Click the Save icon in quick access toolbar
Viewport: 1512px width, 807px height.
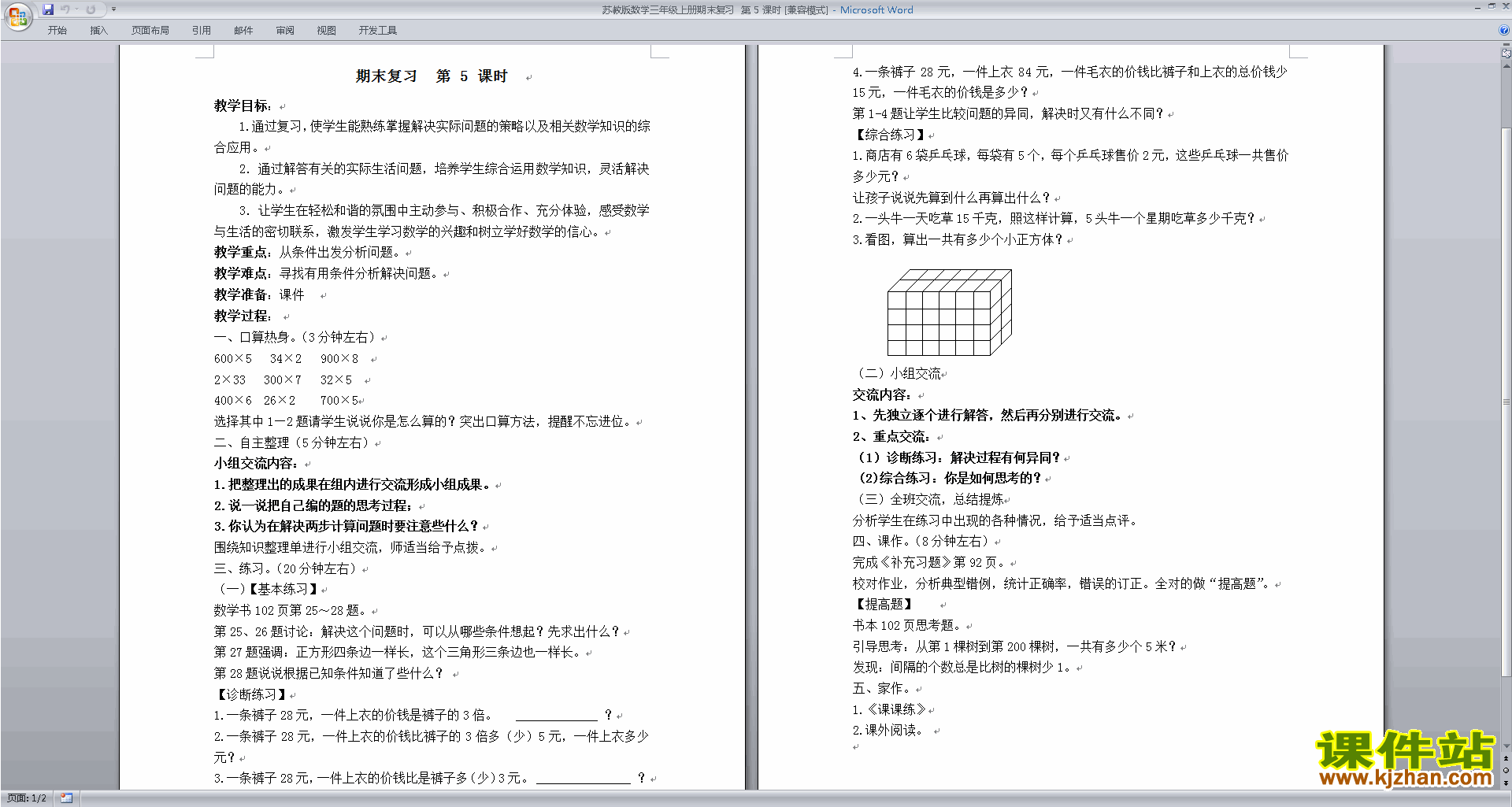[x=48, y=9]
